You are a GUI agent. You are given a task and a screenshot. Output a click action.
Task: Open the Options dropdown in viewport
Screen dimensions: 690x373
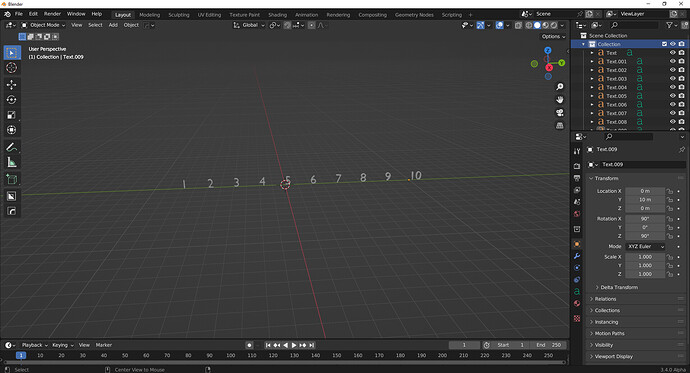click(553, 37)
